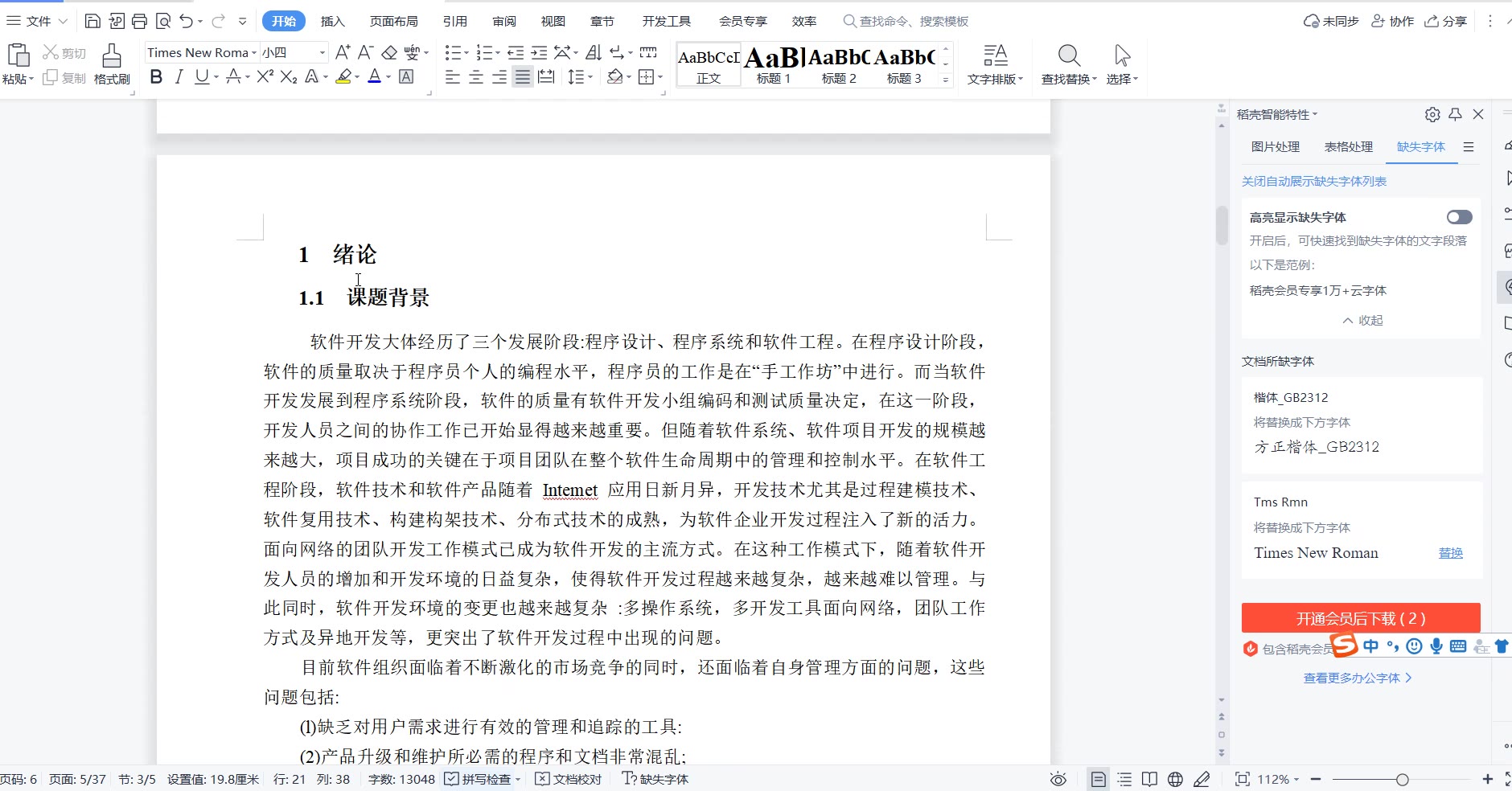
Task: Open Print Preview from quick toolbar
Action: (x=163, y=21)
